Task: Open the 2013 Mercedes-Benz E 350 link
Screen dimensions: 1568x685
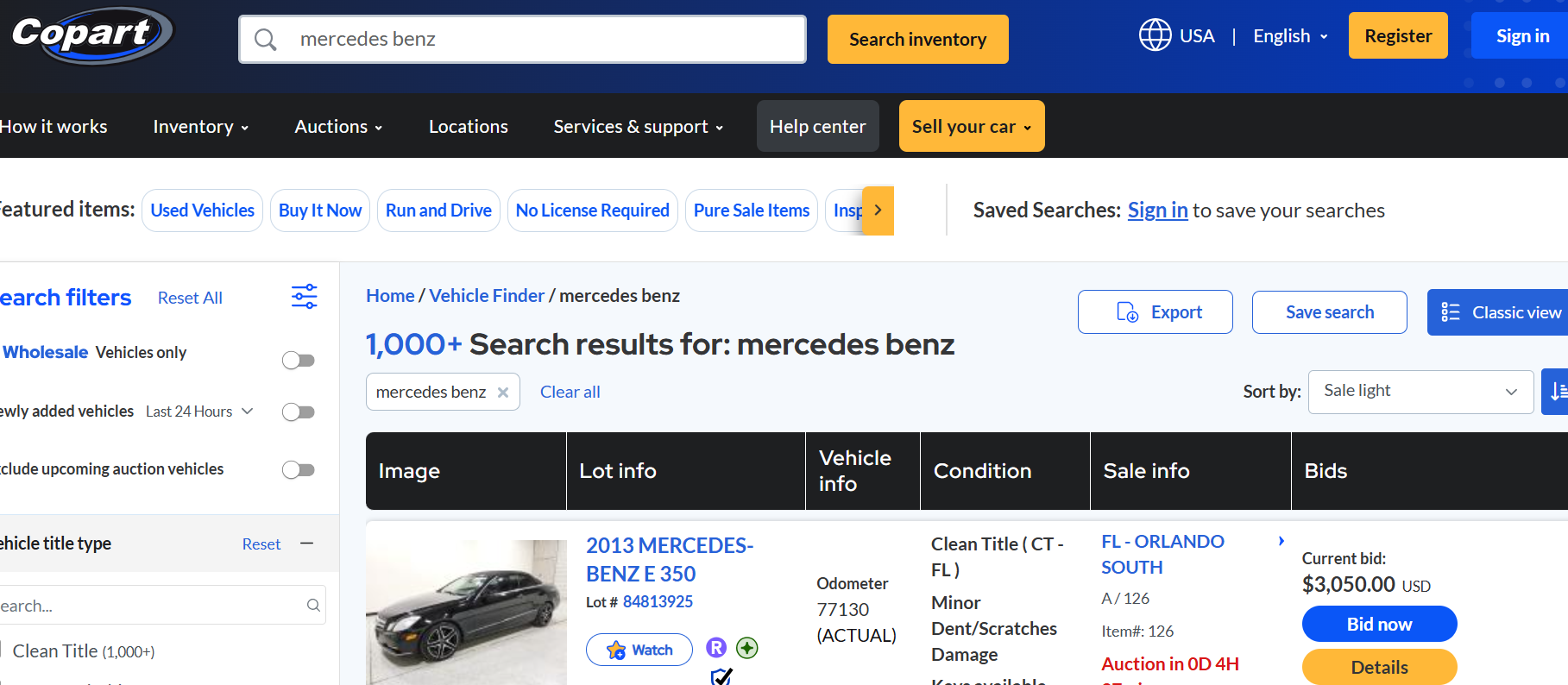Action: coord(669,559)
